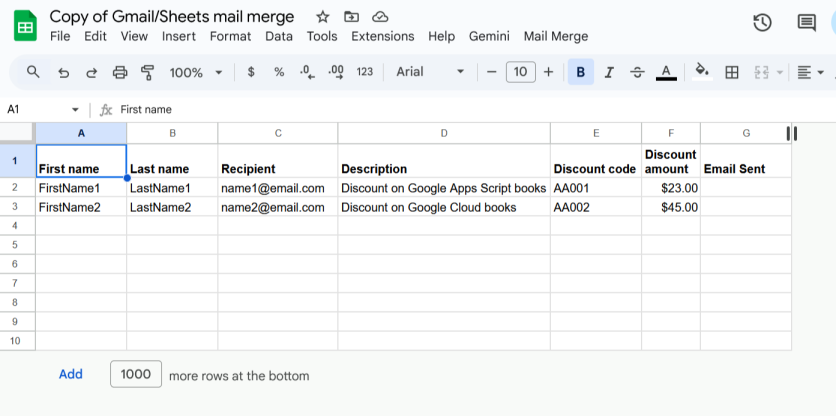Open the File menu
This screenshot has width=836, height=416.
click(60, 36)
